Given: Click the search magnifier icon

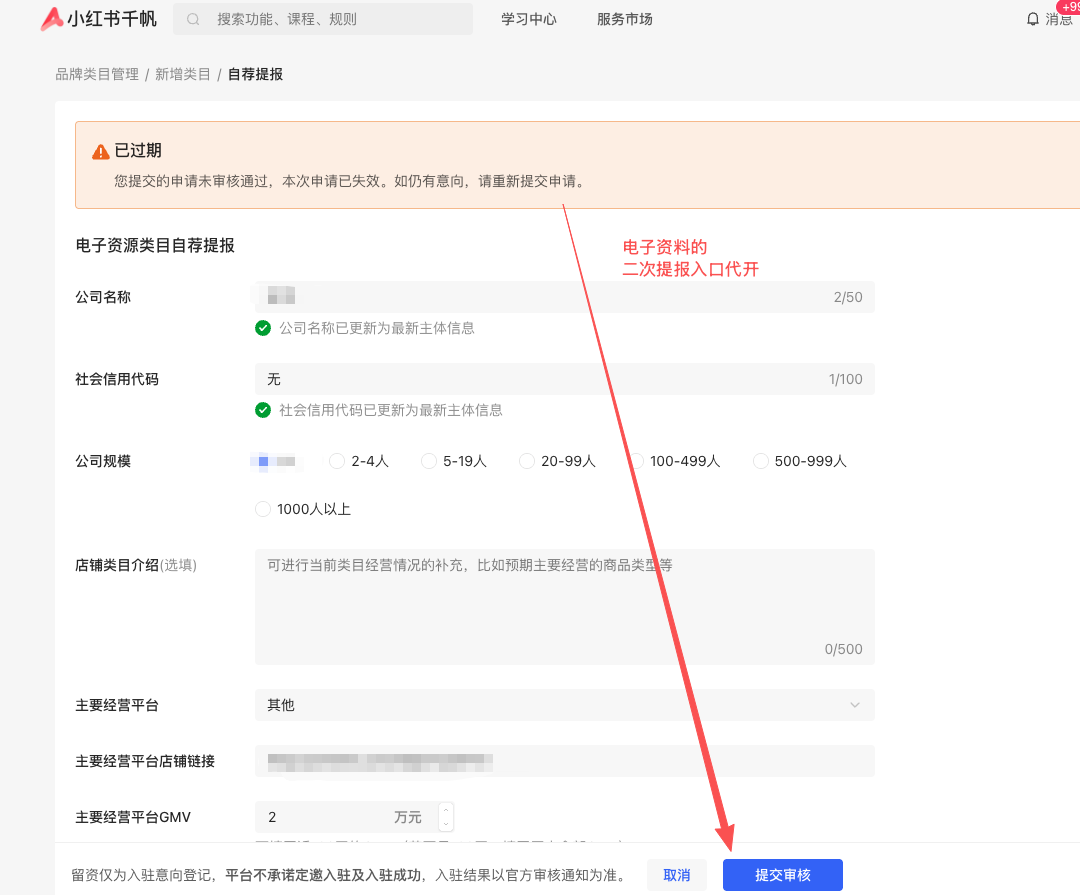Looking at the screenshot, I should (x=193, y=19).
